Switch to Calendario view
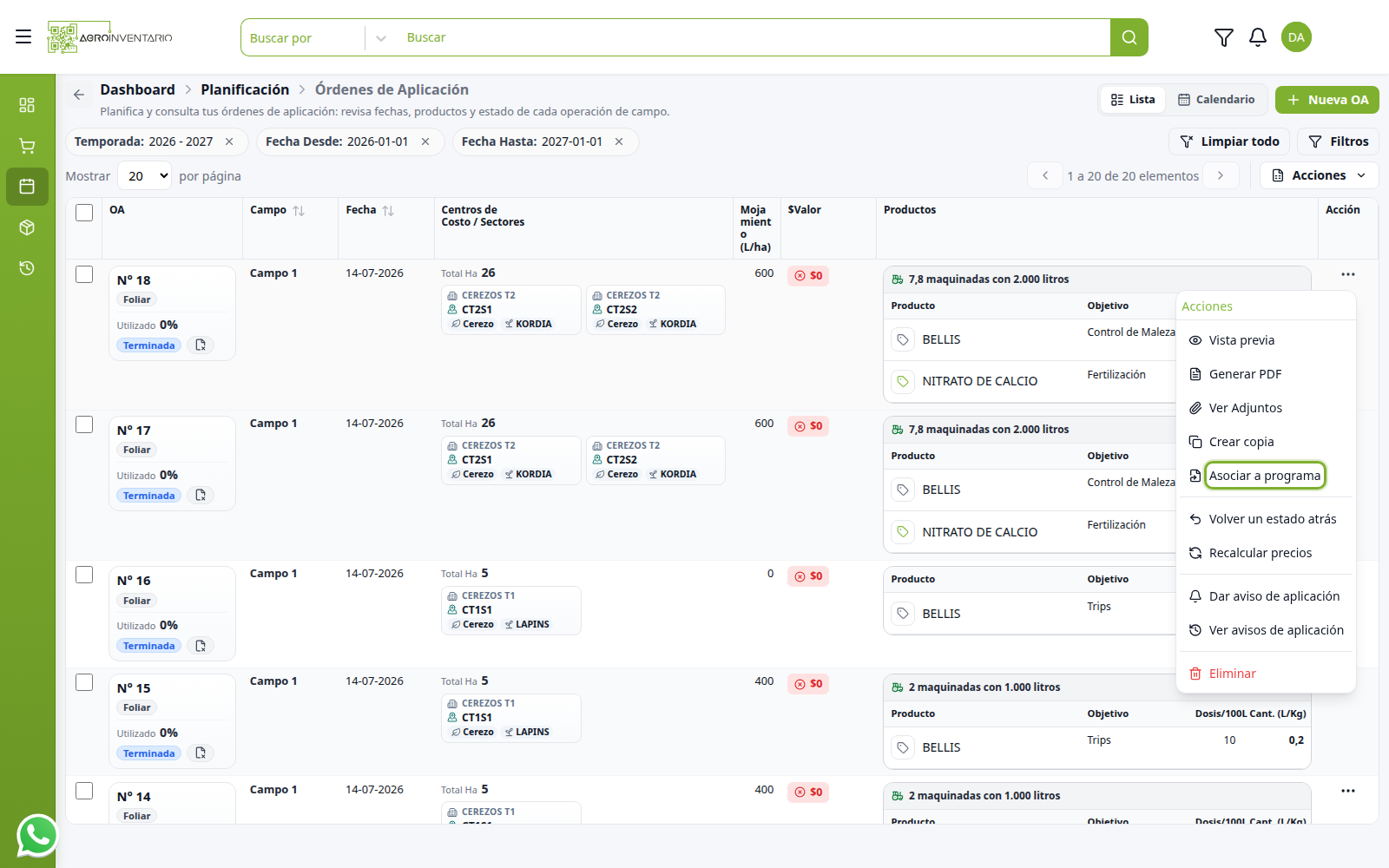Image resolution: width=1389 pixels, height=868 pixels. (1216, 100)
